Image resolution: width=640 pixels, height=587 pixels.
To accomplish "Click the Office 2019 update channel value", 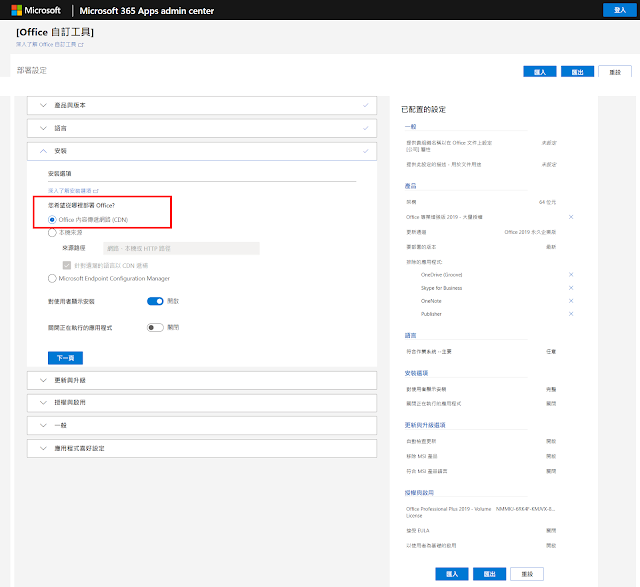I will (530, 232).
